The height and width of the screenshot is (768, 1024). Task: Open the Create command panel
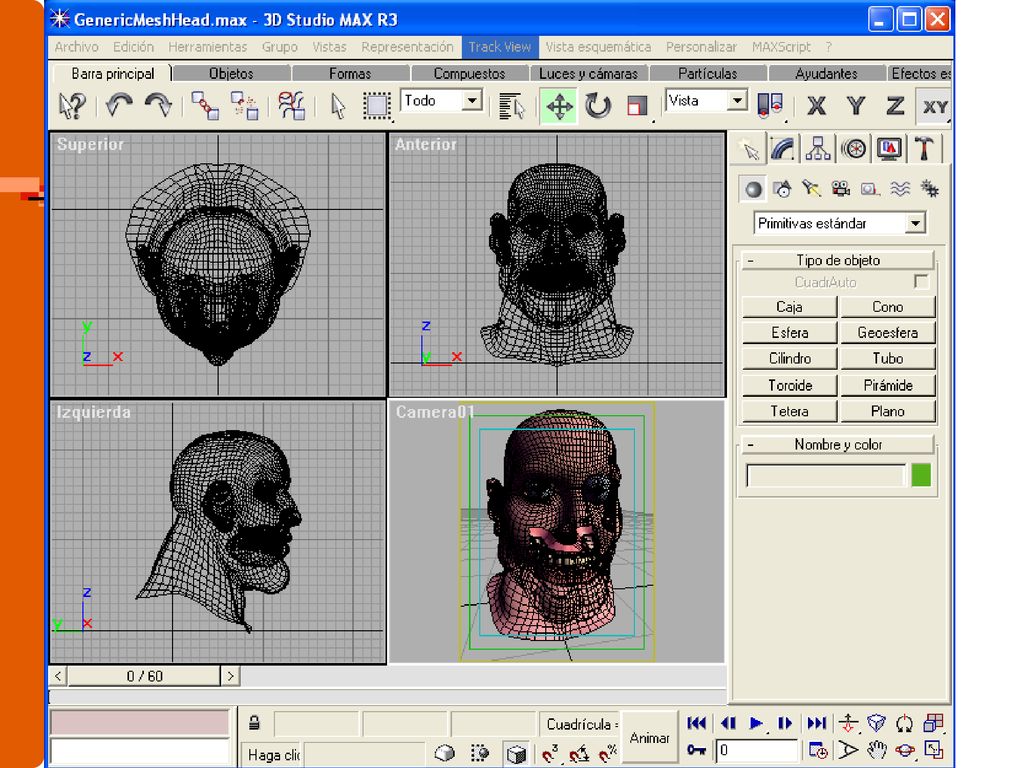pos(749,150)
